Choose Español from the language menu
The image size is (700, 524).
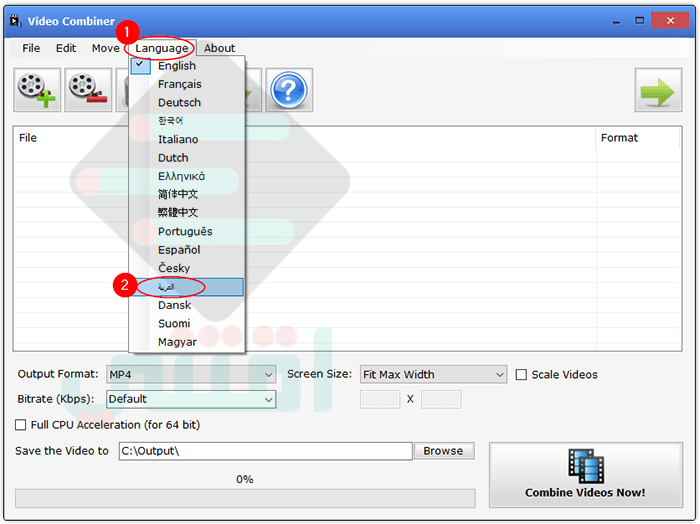coord(187,250)
